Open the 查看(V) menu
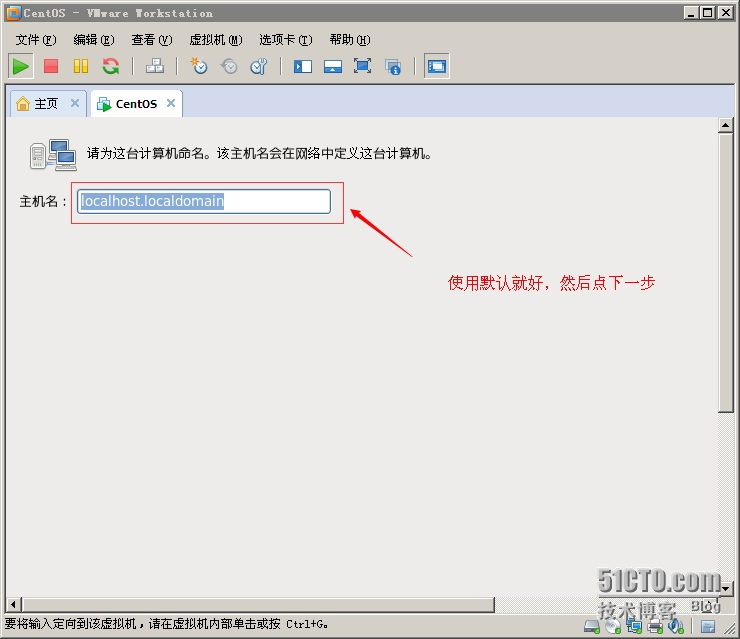Viewport: 740px width, 639px height. tap(152, 40)
